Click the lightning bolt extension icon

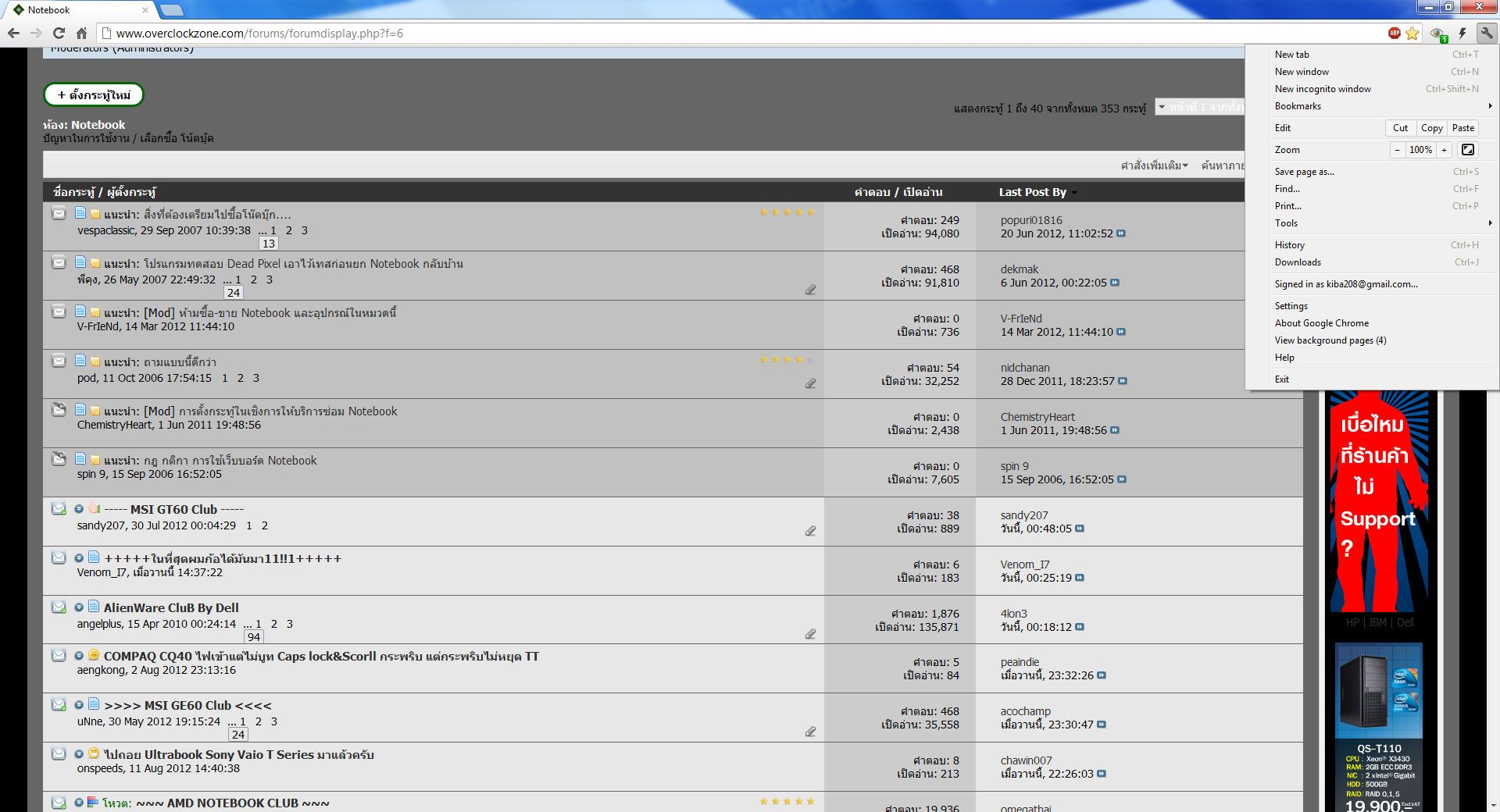coord(1462,33)
